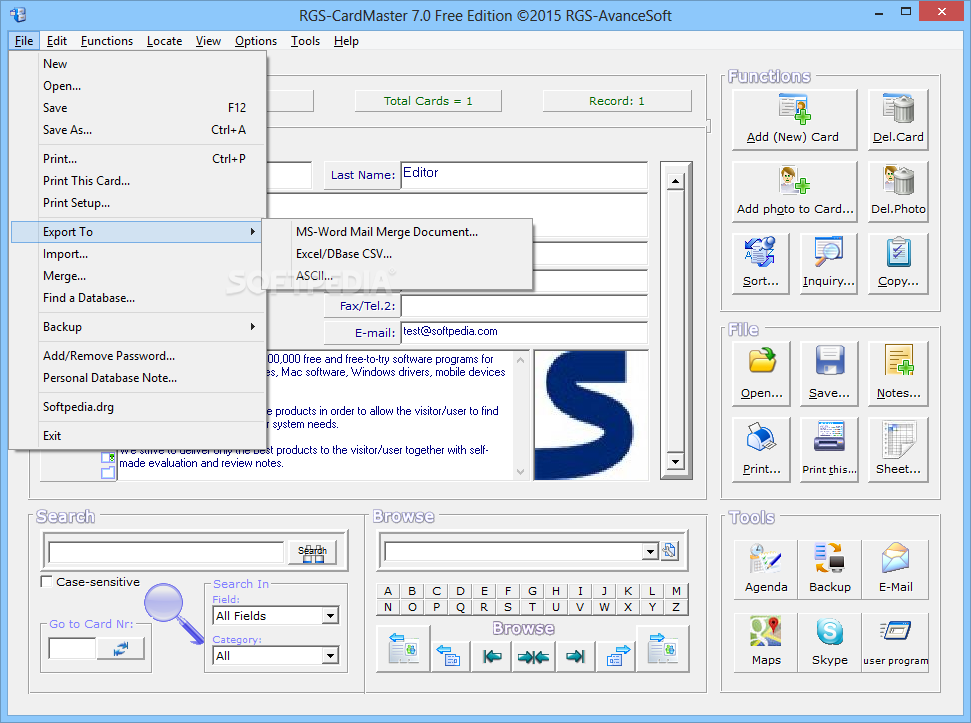Screen dimensions: 971x723
Task: Open the Sort function
Action: pos(760,263)
